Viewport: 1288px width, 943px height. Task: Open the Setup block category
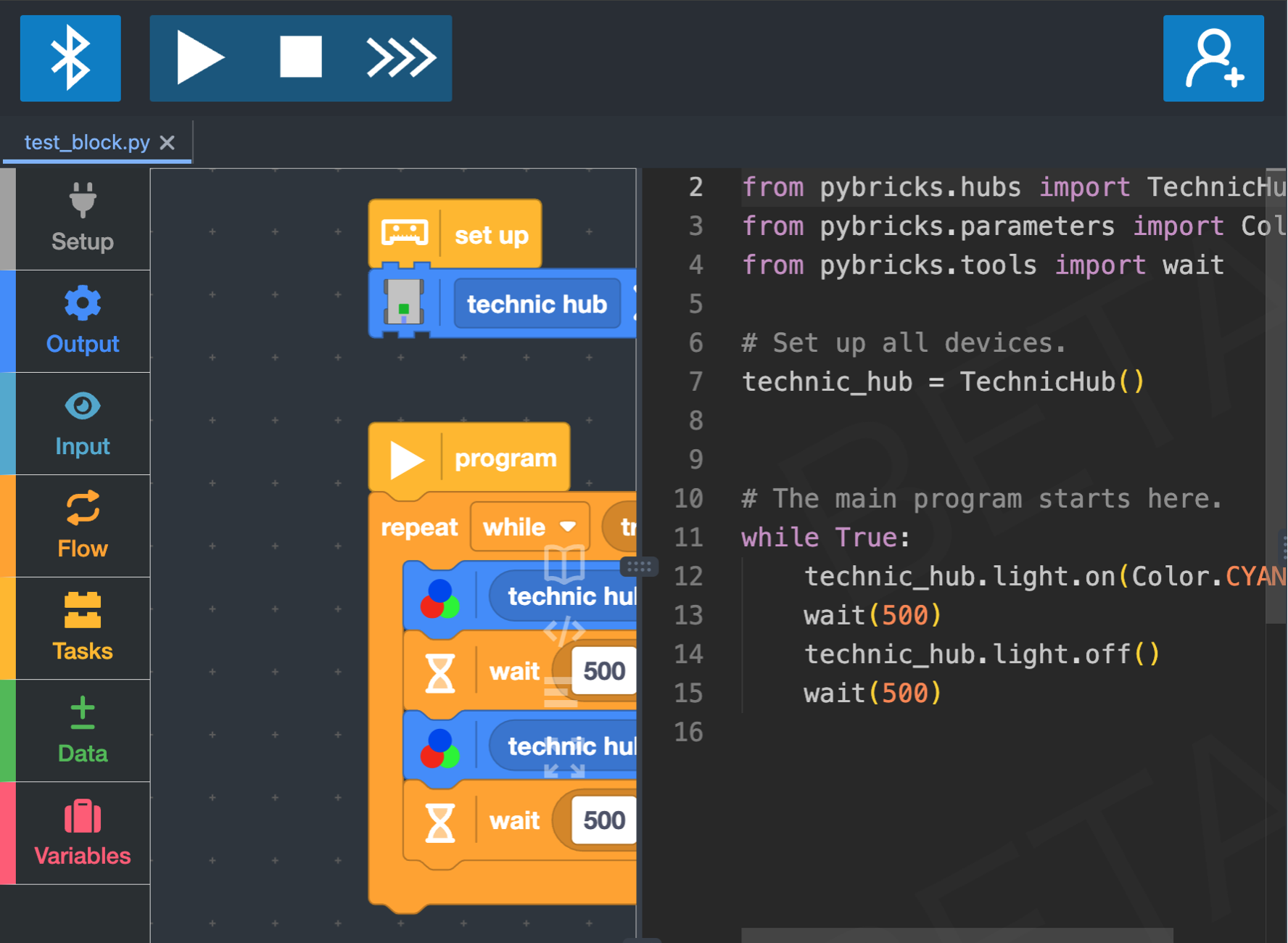click(83, 219)
